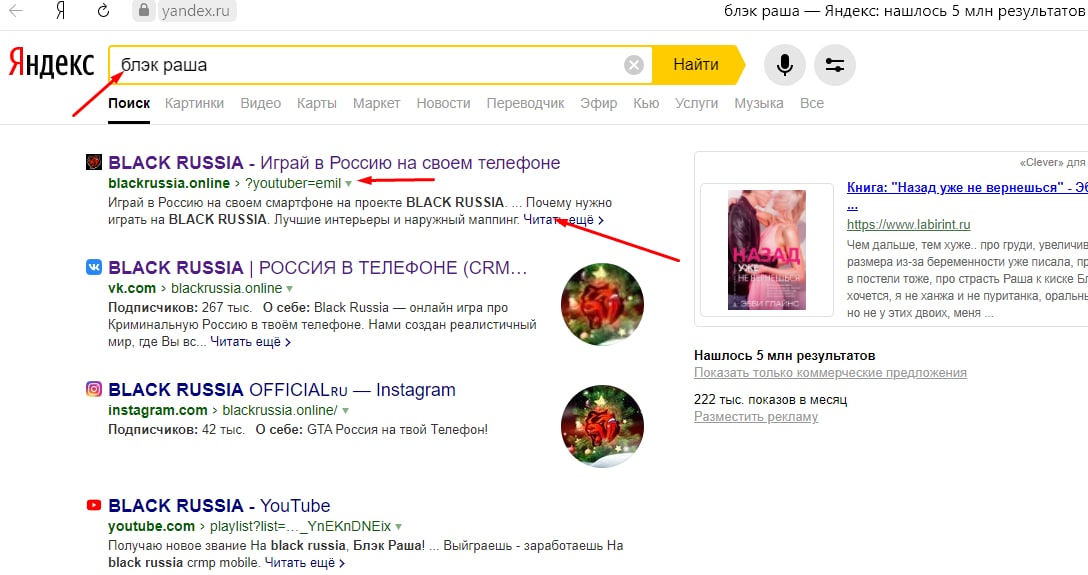The image size is (1088, 575).
Task: Open the Кью tab
Action: click(x=646, y=103)
